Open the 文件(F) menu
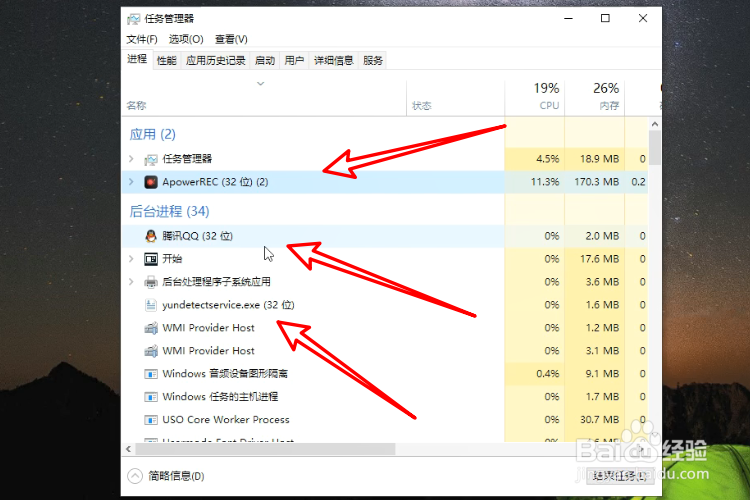This screenshot has height=500, width=750. pos(142,39)
